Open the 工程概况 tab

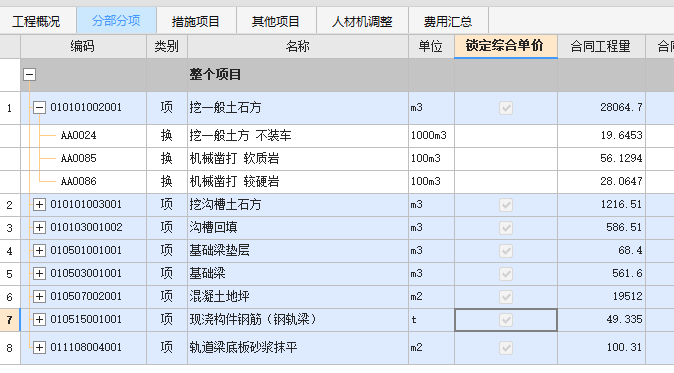click(x=36, y=21)
